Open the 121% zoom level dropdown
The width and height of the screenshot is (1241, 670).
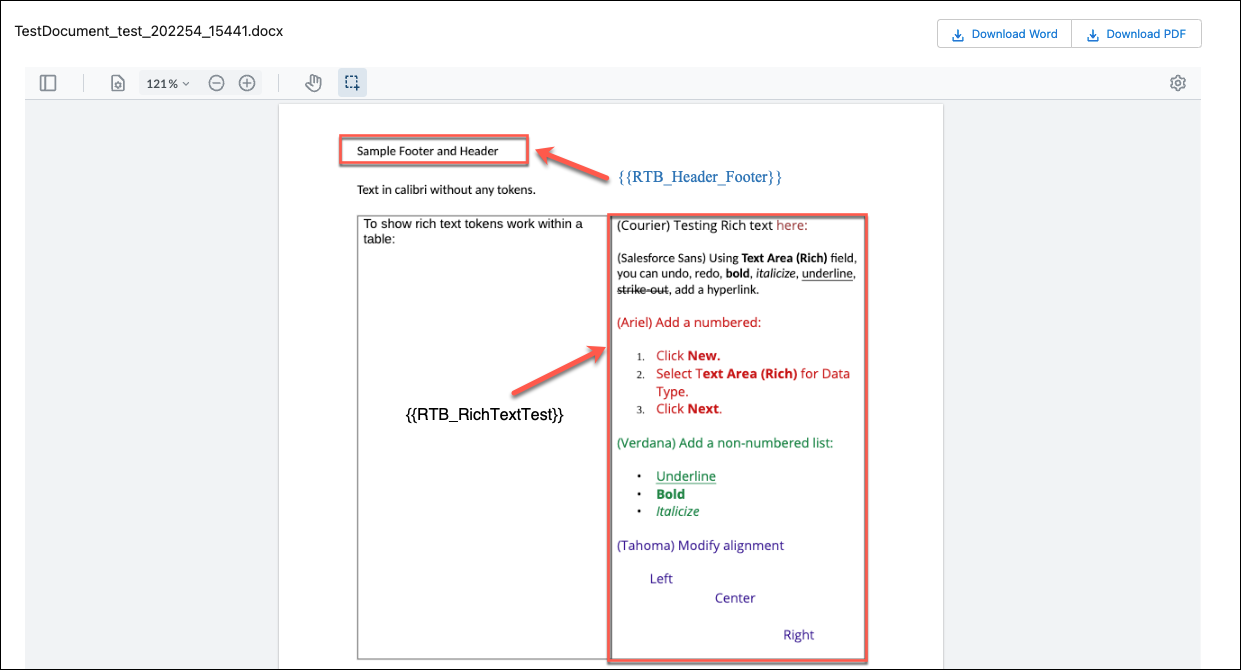[x=167, y=83]
